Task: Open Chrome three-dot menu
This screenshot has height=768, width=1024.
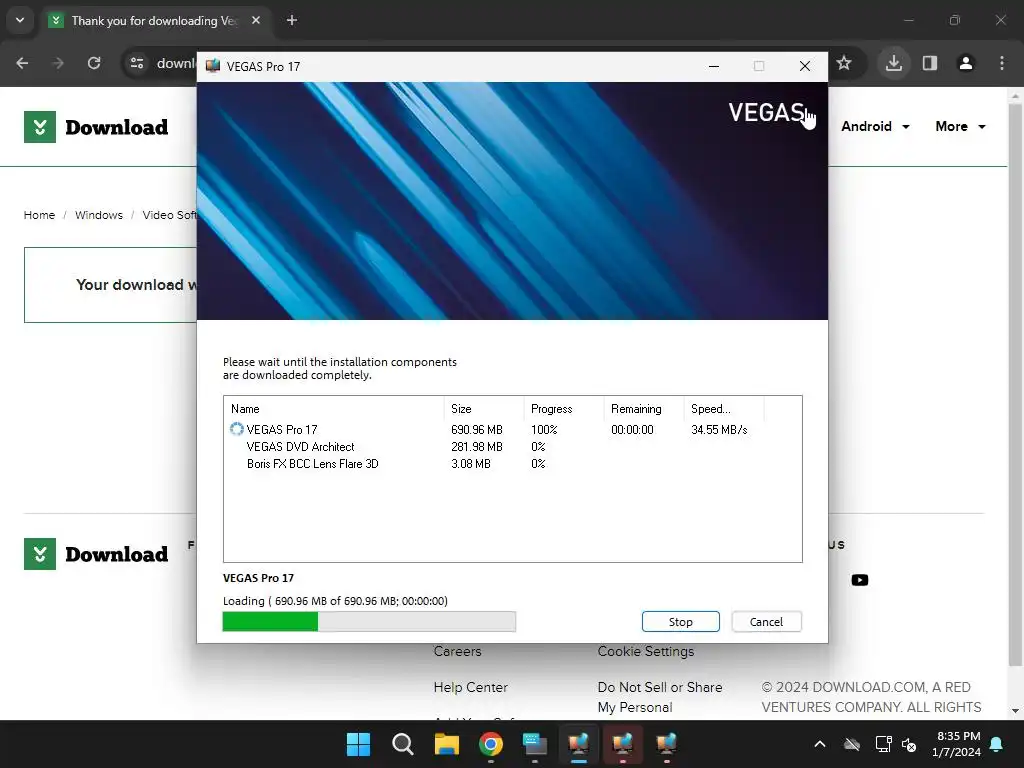Action: [x=1002, y=63]
